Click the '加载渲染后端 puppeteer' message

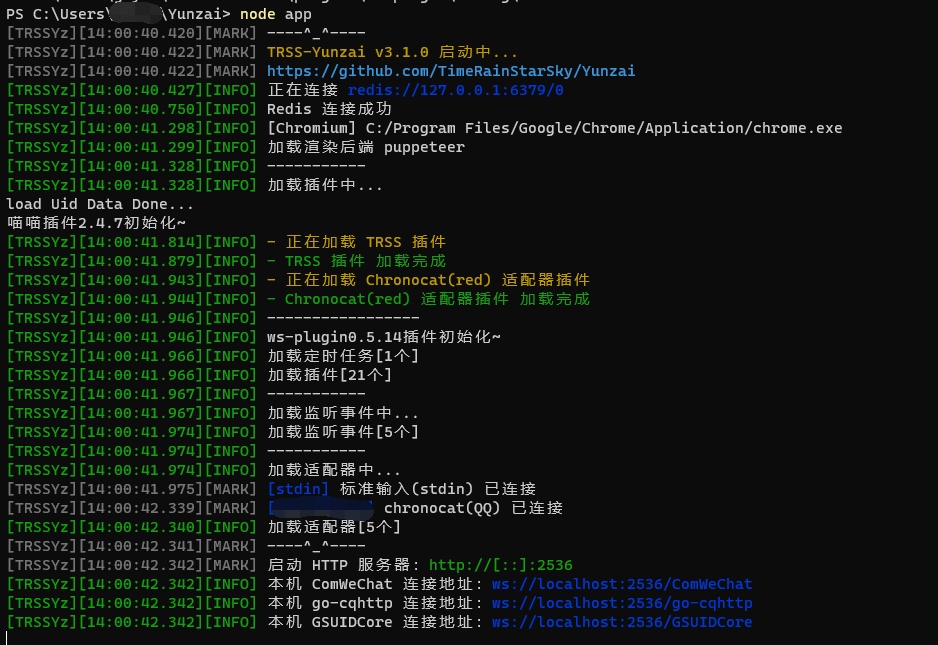[366, 147]
